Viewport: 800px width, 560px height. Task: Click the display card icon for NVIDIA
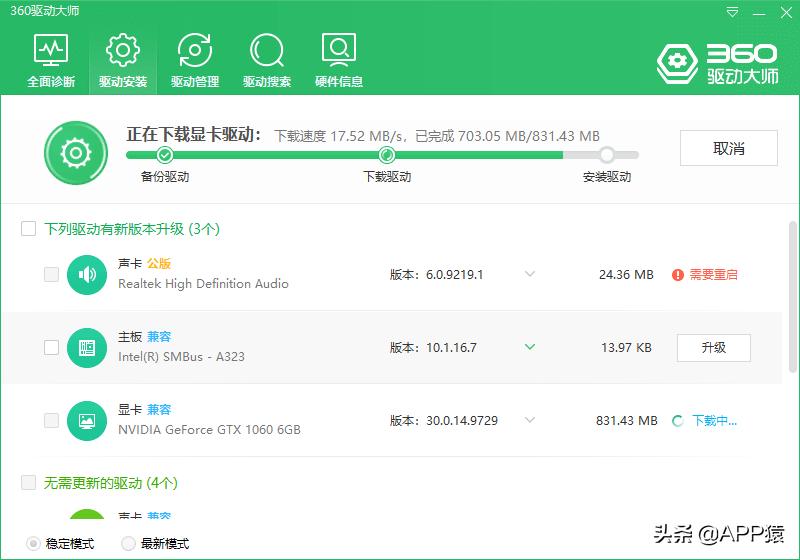[x=87, y=420]
